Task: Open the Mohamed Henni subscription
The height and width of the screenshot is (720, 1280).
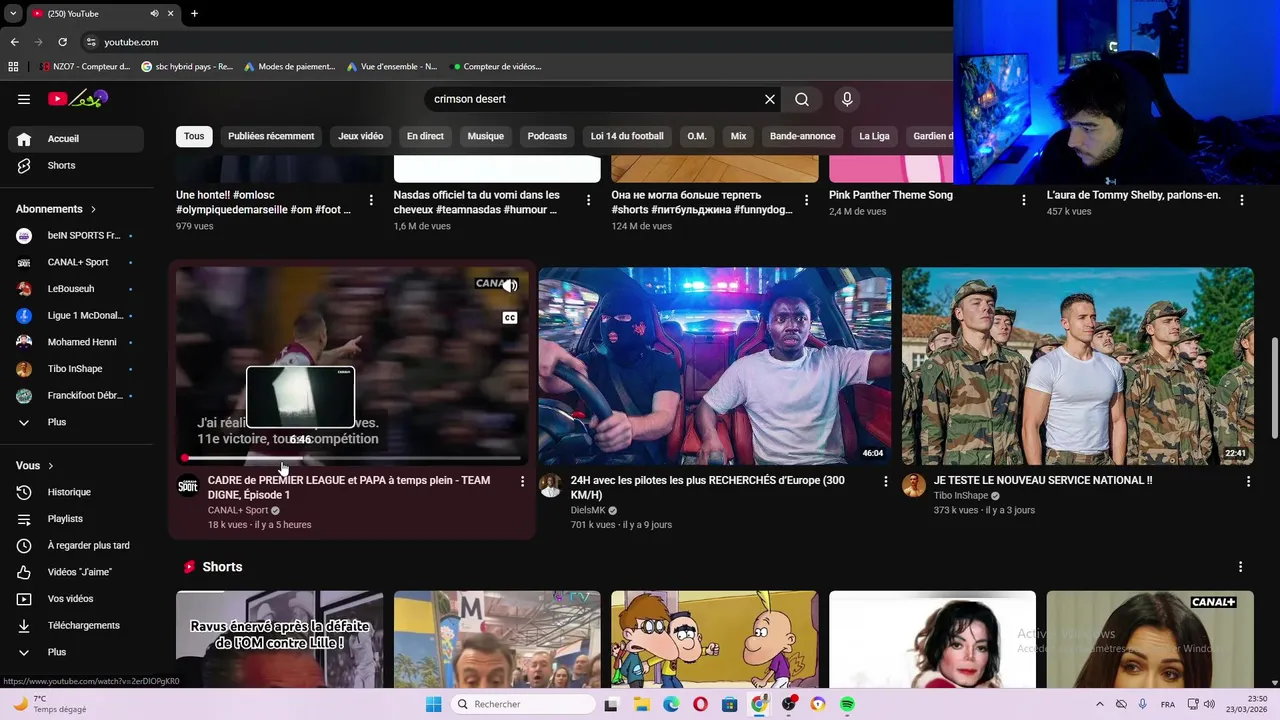Action: pyautogui.click(x=76, y=342)
